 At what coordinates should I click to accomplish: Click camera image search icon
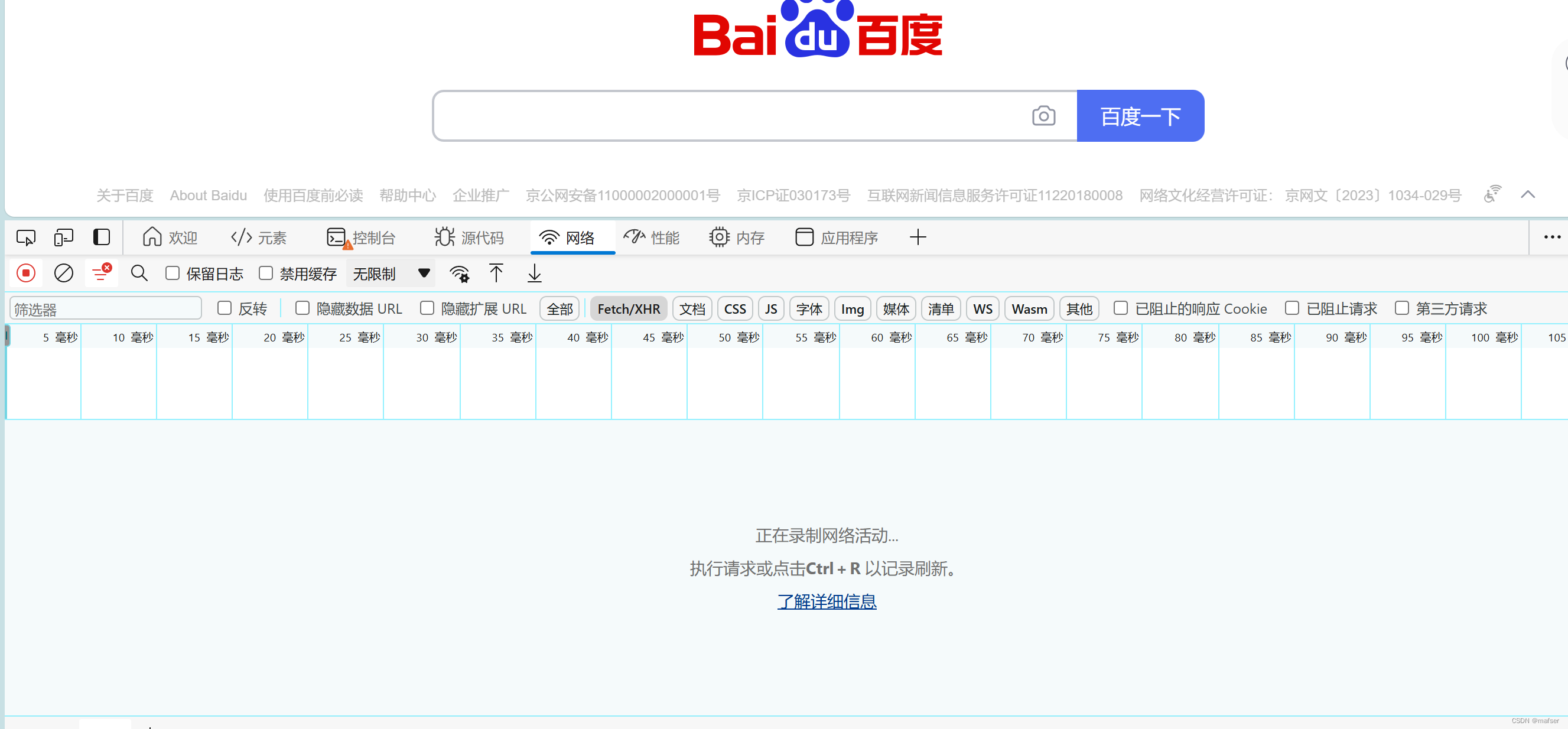click(1043, 116)
